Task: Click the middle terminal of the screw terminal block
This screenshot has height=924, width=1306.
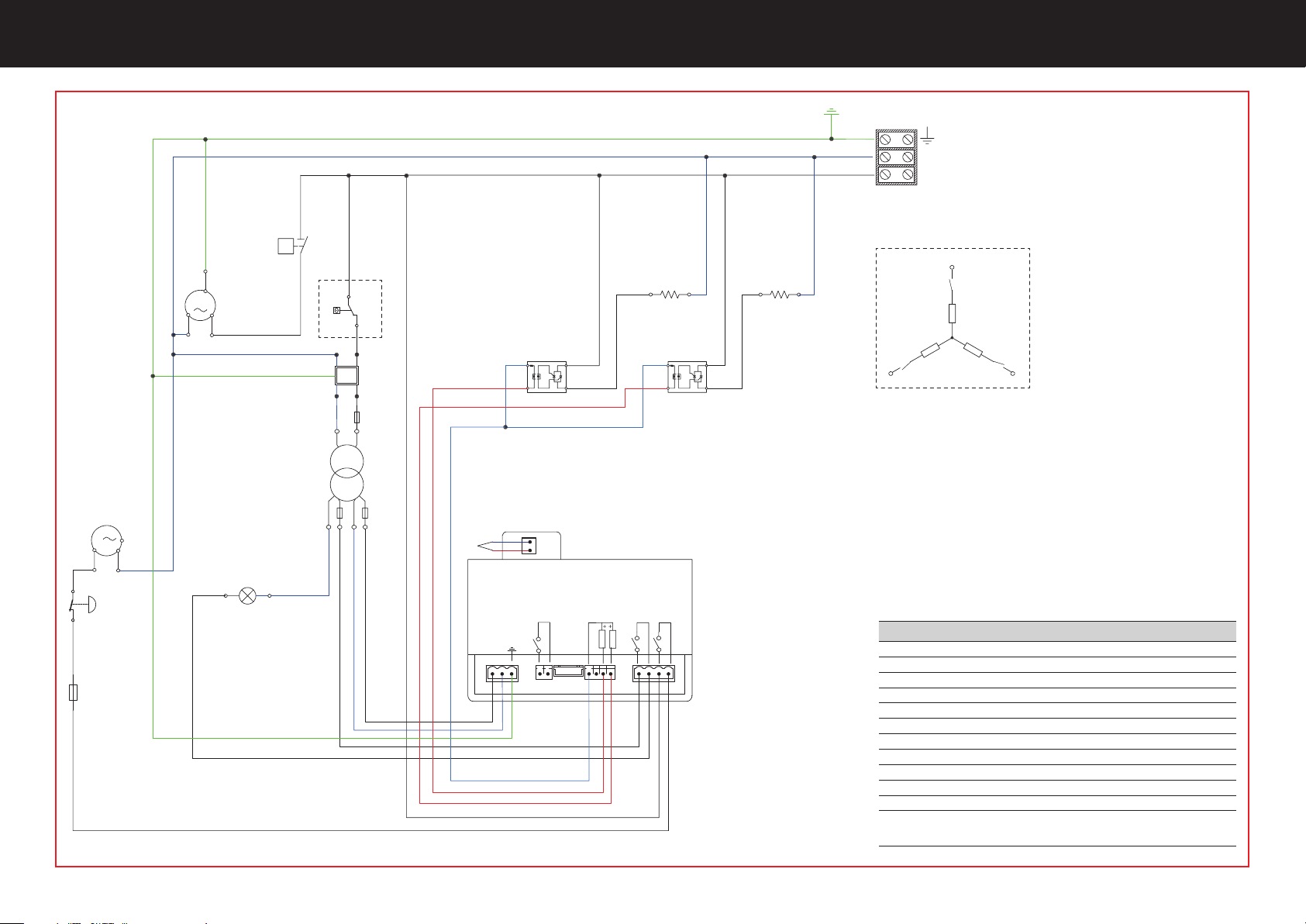Action: pyautogui.click(x=896, y=157)
